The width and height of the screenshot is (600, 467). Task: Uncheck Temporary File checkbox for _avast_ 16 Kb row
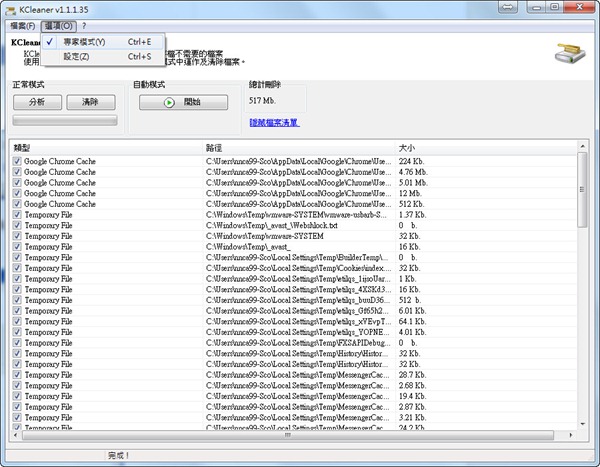coord(17,247)
